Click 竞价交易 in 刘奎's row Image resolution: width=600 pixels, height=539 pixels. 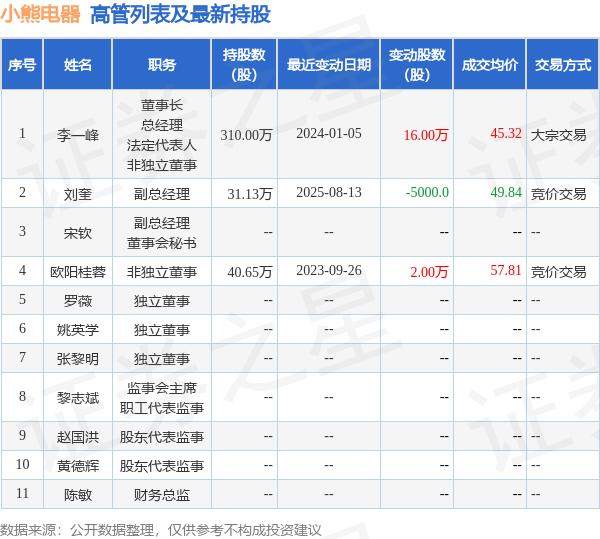click(x=558, y=194)
